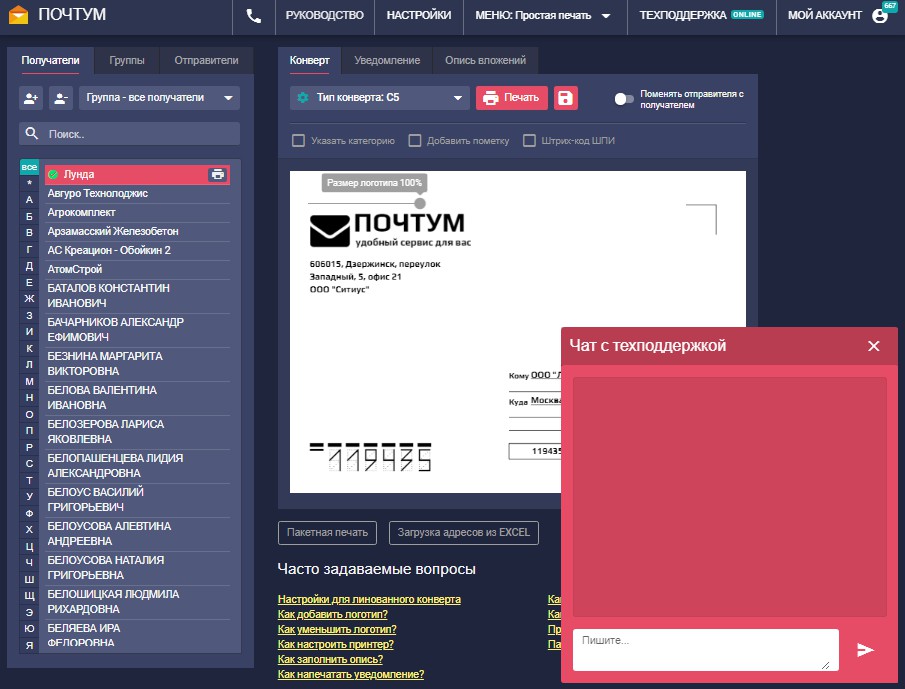The image size is (905, 689).
Task: Open the Как настроить принтер? link
Action: pyautogui.click(x=335, y=645)
